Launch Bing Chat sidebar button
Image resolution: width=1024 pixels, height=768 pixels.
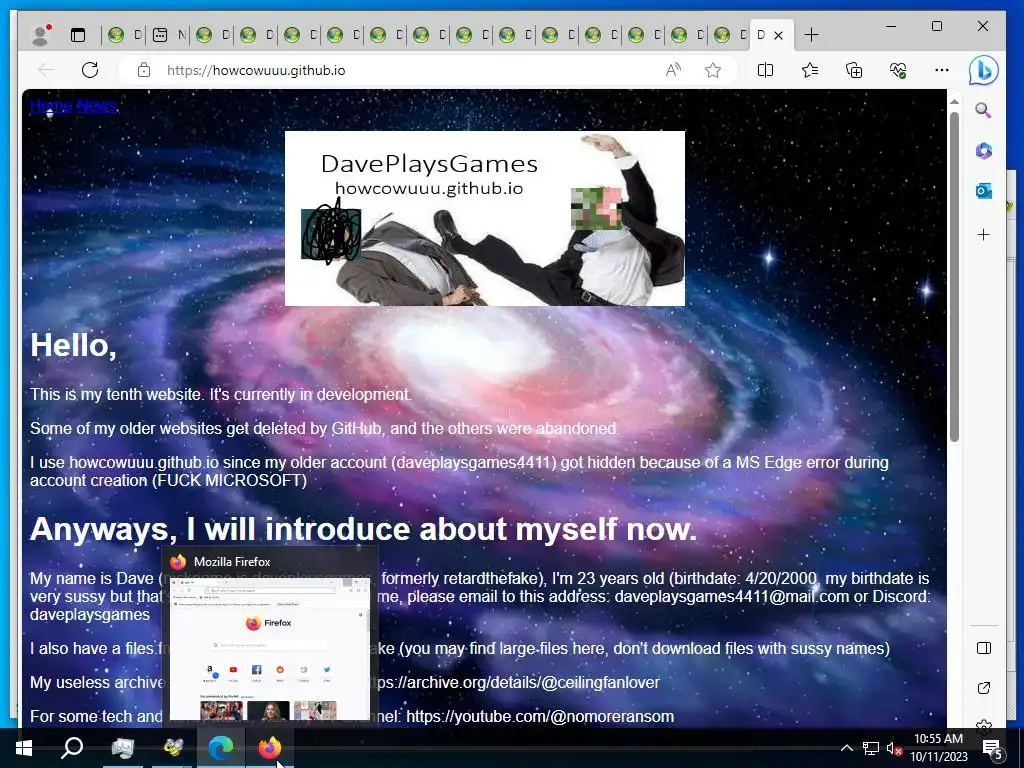tap(984, 70)
